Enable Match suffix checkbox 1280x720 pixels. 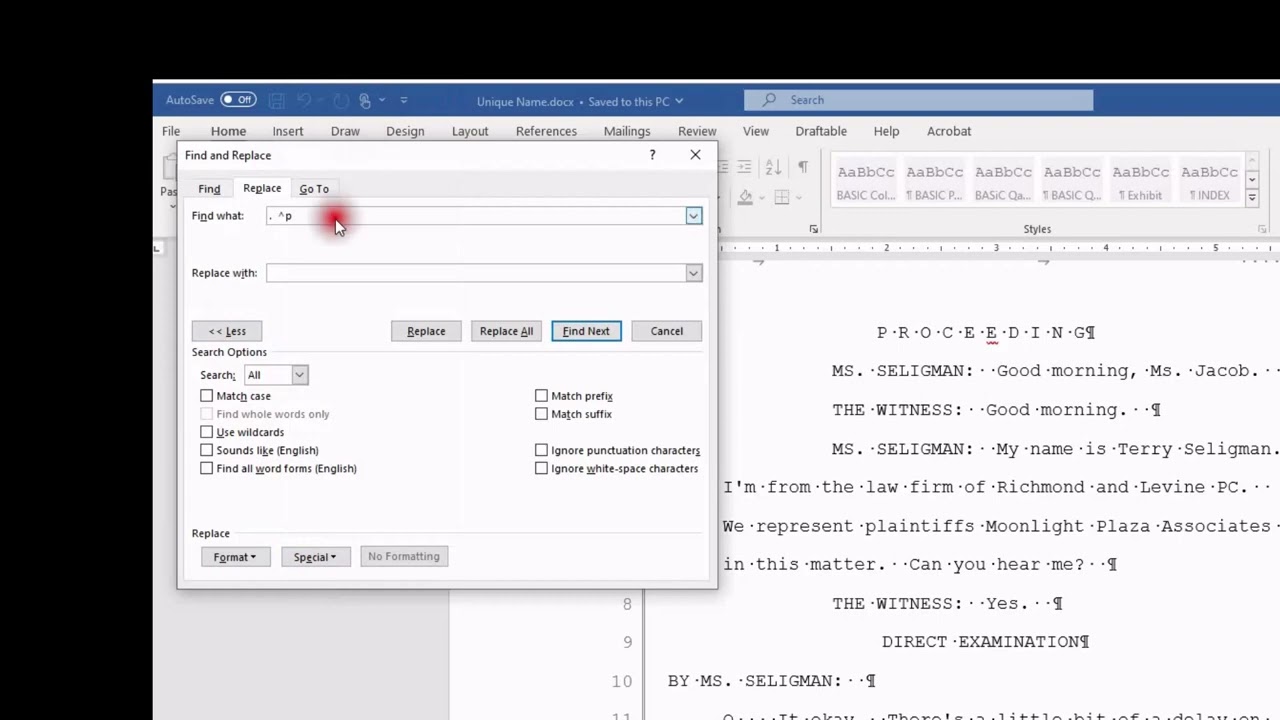tap(541, 414)
